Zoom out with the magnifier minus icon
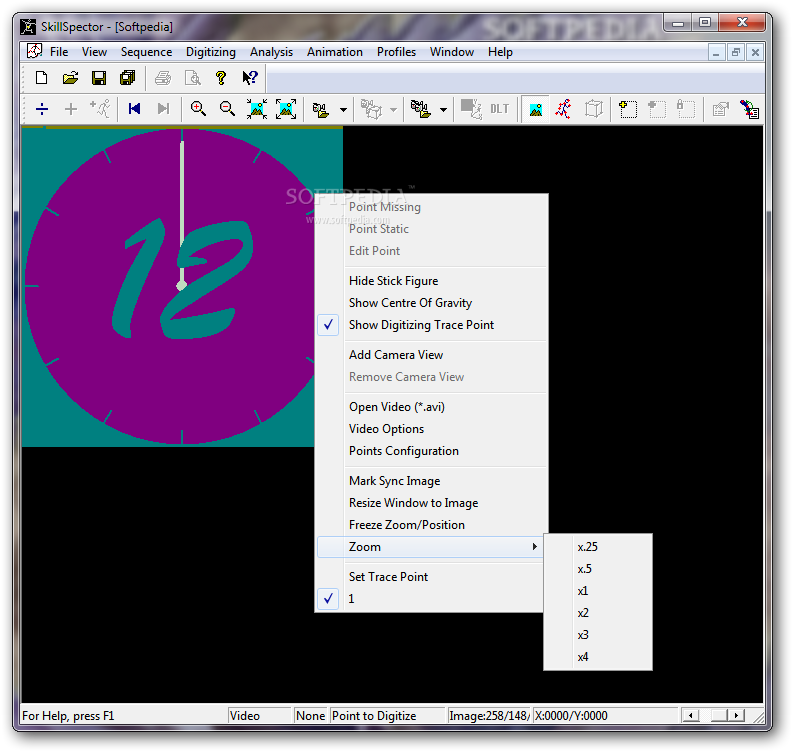The image size is (793, 752). click(x=227, y=109)
